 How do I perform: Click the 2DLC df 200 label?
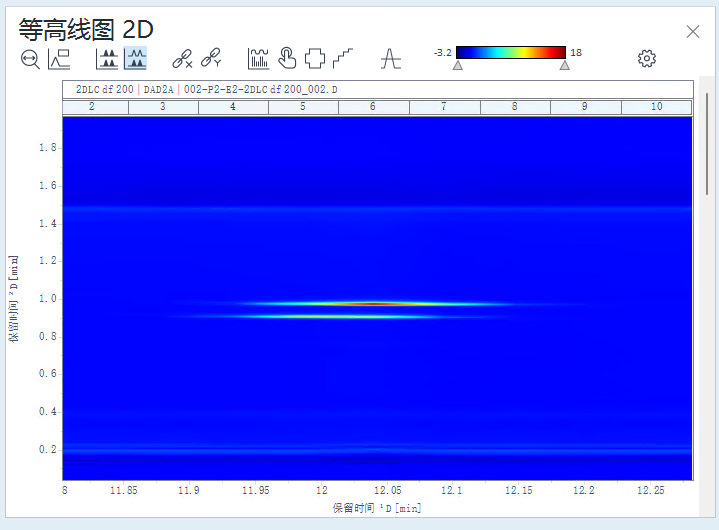[105, 89]
